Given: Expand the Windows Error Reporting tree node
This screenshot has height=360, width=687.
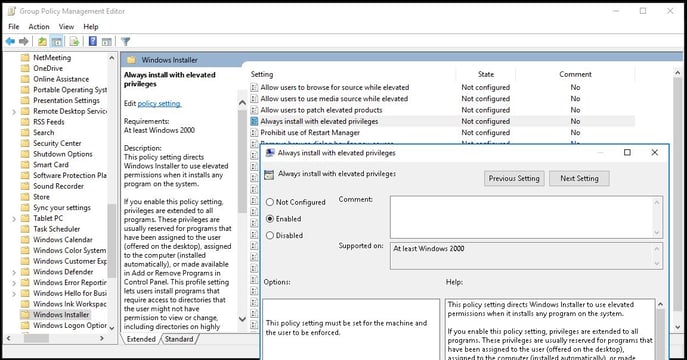Looking at the screenshot, I should [x=14, y=283].
